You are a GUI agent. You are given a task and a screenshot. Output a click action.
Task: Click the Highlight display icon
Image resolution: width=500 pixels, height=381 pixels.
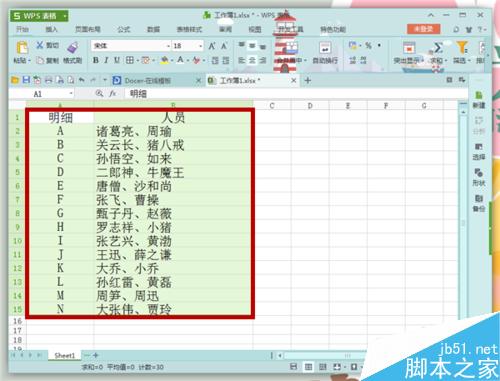pos(409,48)
